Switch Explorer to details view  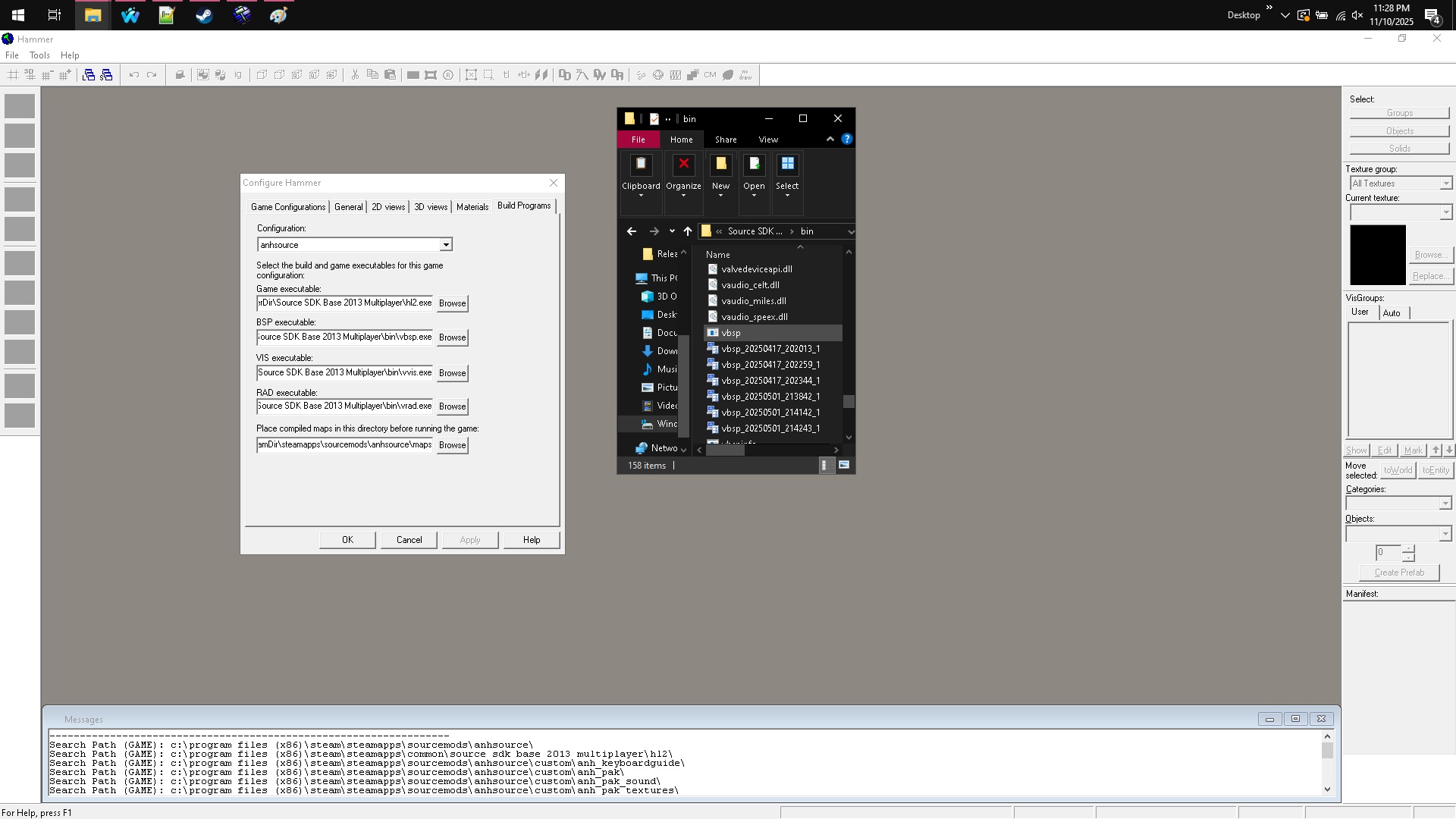(825, 466)
